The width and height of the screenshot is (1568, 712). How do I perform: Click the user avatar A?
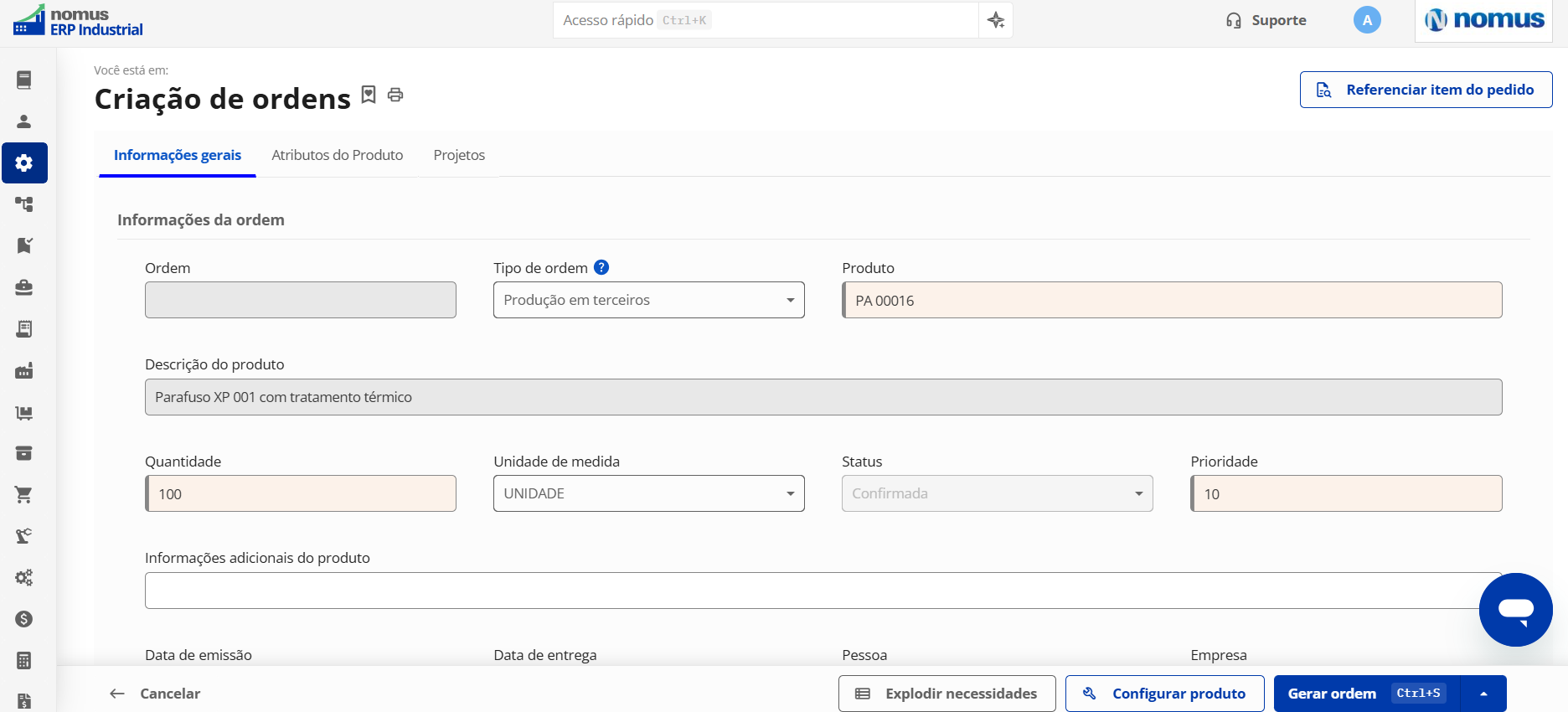pos(1367,20)
